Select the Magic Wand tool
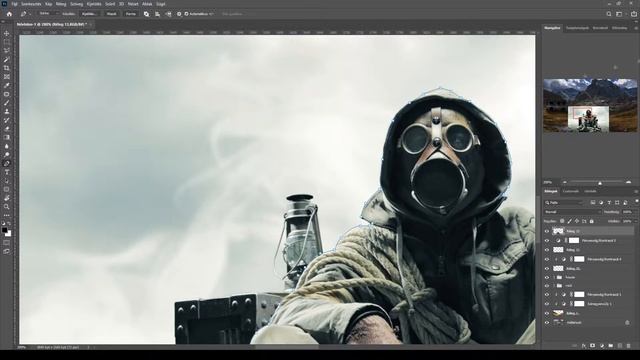 pyautogui.click(x=7, y=60)
